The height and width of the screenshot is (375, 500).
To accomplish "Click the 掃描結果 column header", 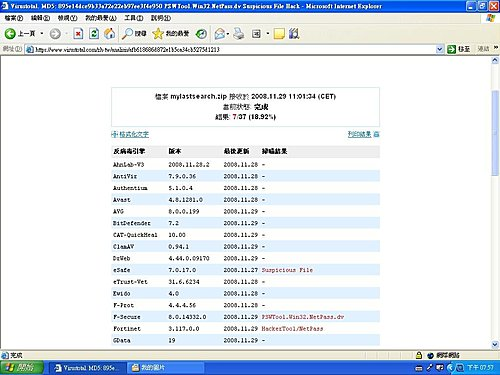I will (274, 151).
